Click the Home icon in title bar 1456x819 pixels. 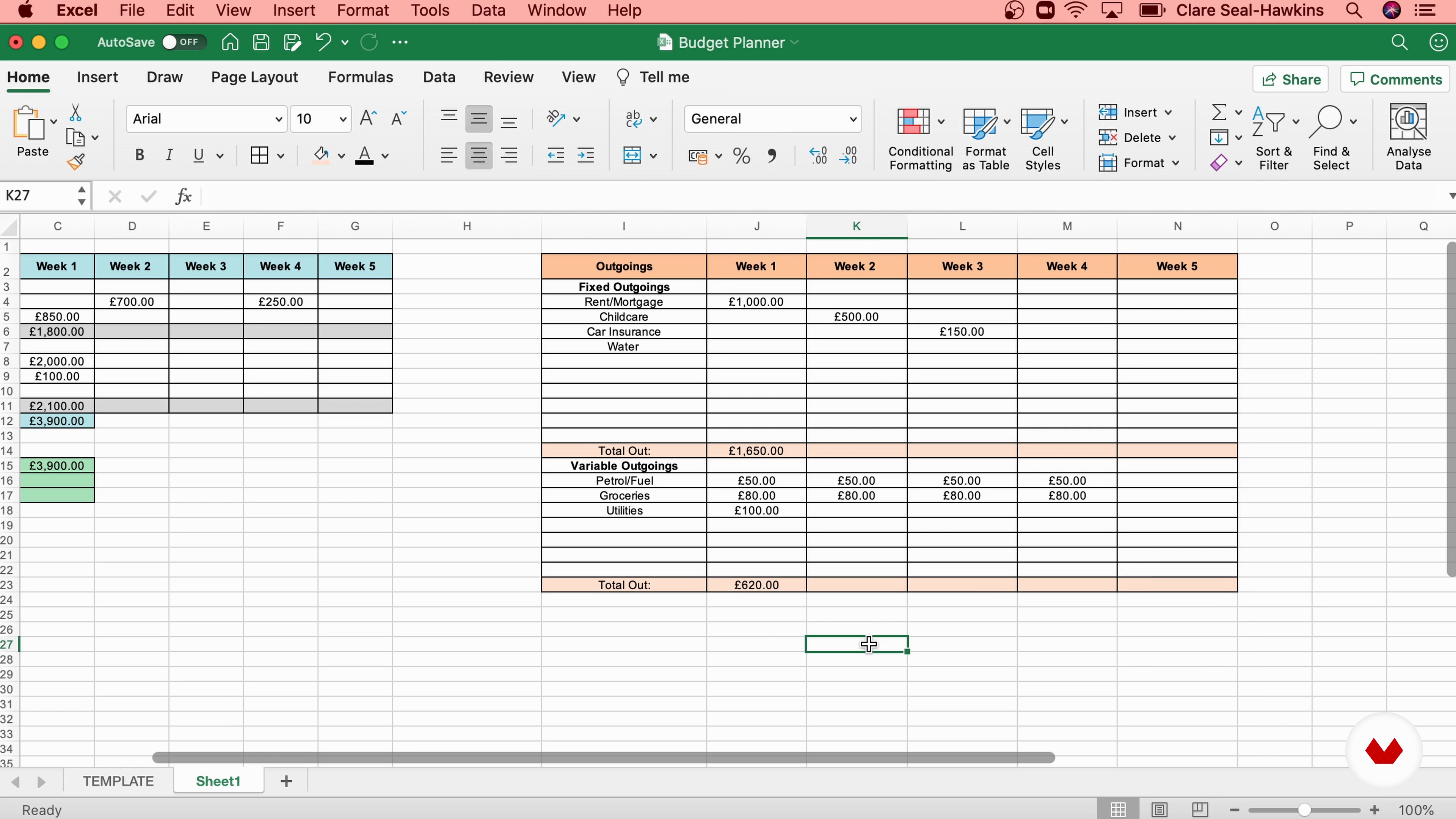click(230, 42)
